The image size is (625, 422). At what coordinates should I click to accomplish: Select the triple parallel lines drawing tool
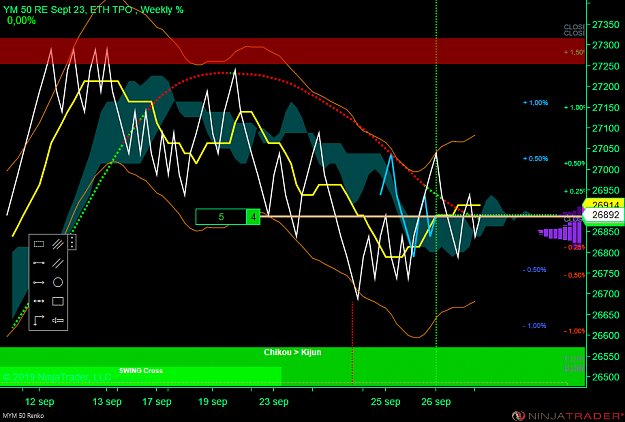pos(58,244)
